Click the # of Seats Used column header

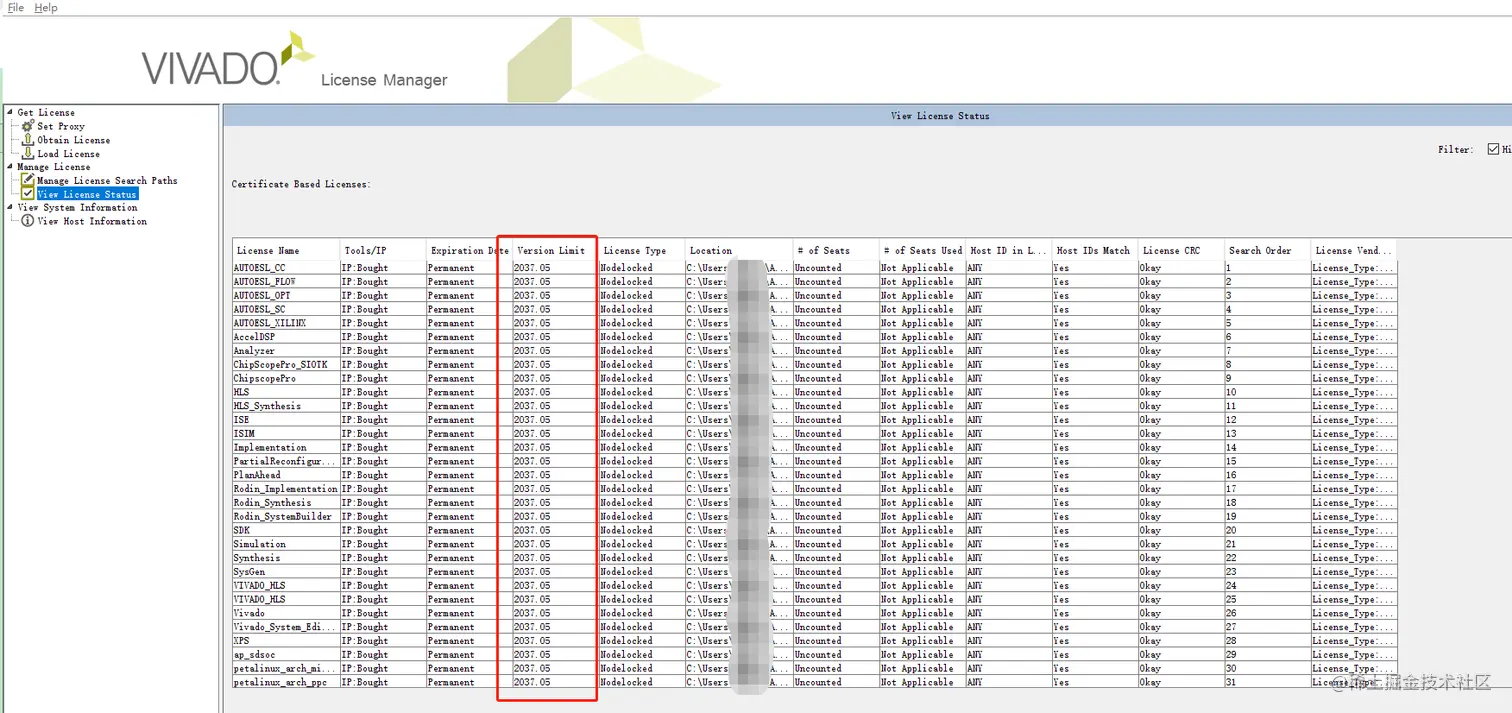pos(921,250)
